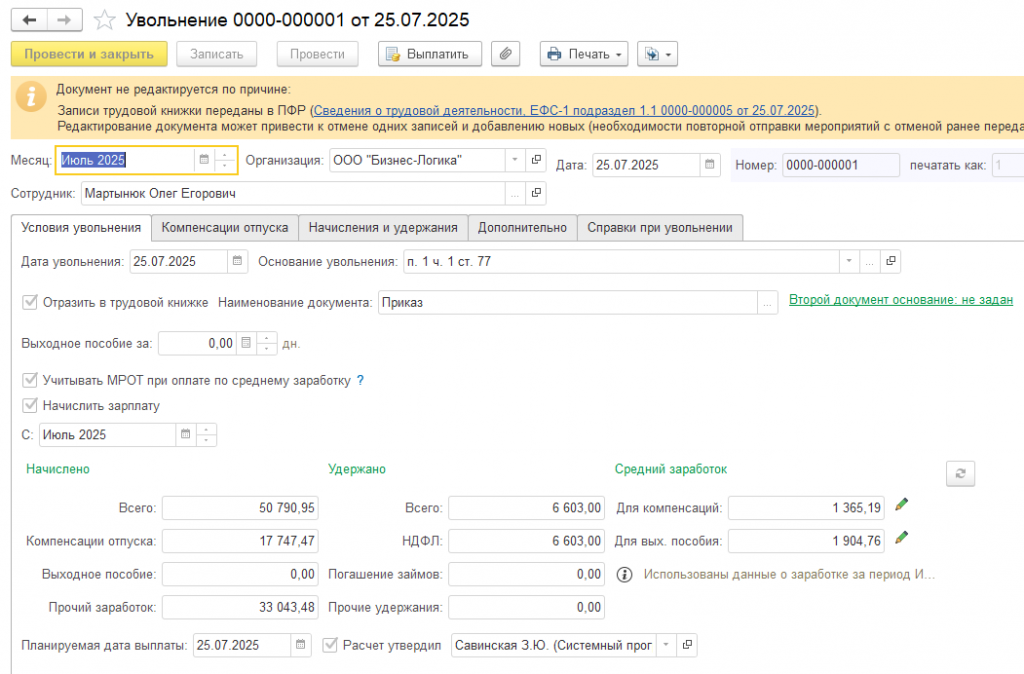Click Провести и закрыть button
Viewport: 1024px width, 674px height.
tap(89, 54)
